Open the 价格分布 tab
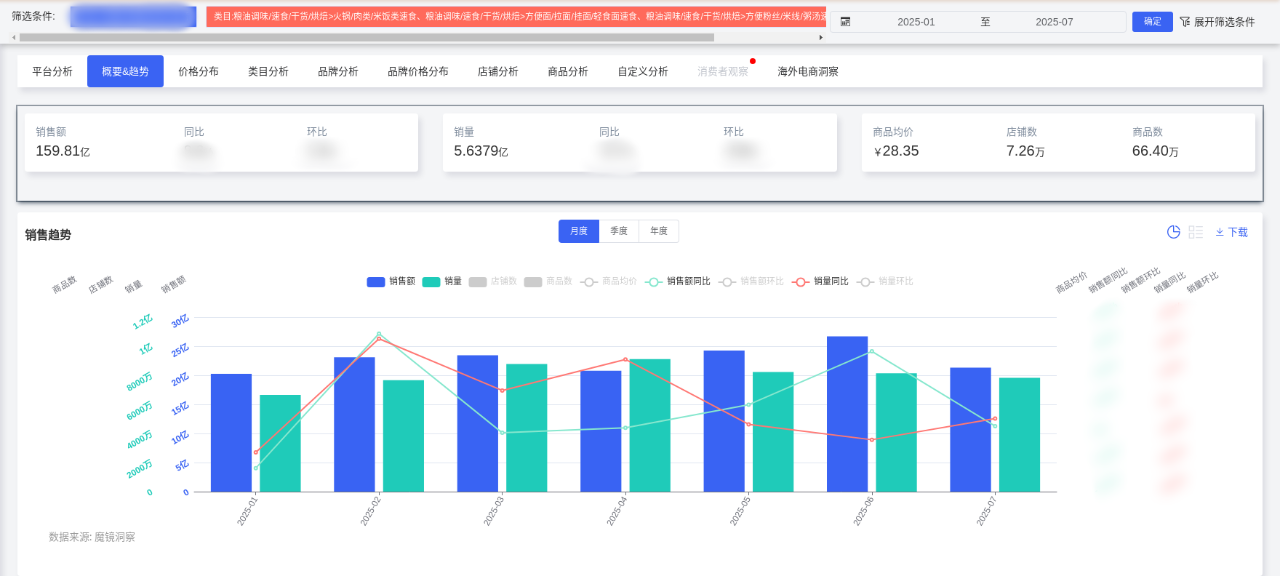The image size is (1280, 576). click(x=198, y=72)
